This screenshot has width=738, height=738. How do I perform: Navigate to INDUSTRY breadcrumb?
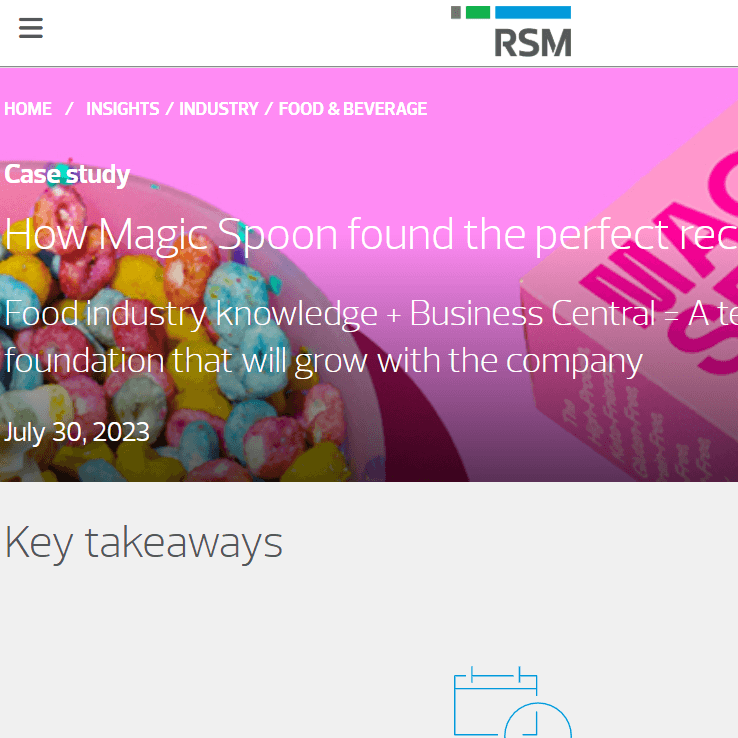click(x=218, y=109)
